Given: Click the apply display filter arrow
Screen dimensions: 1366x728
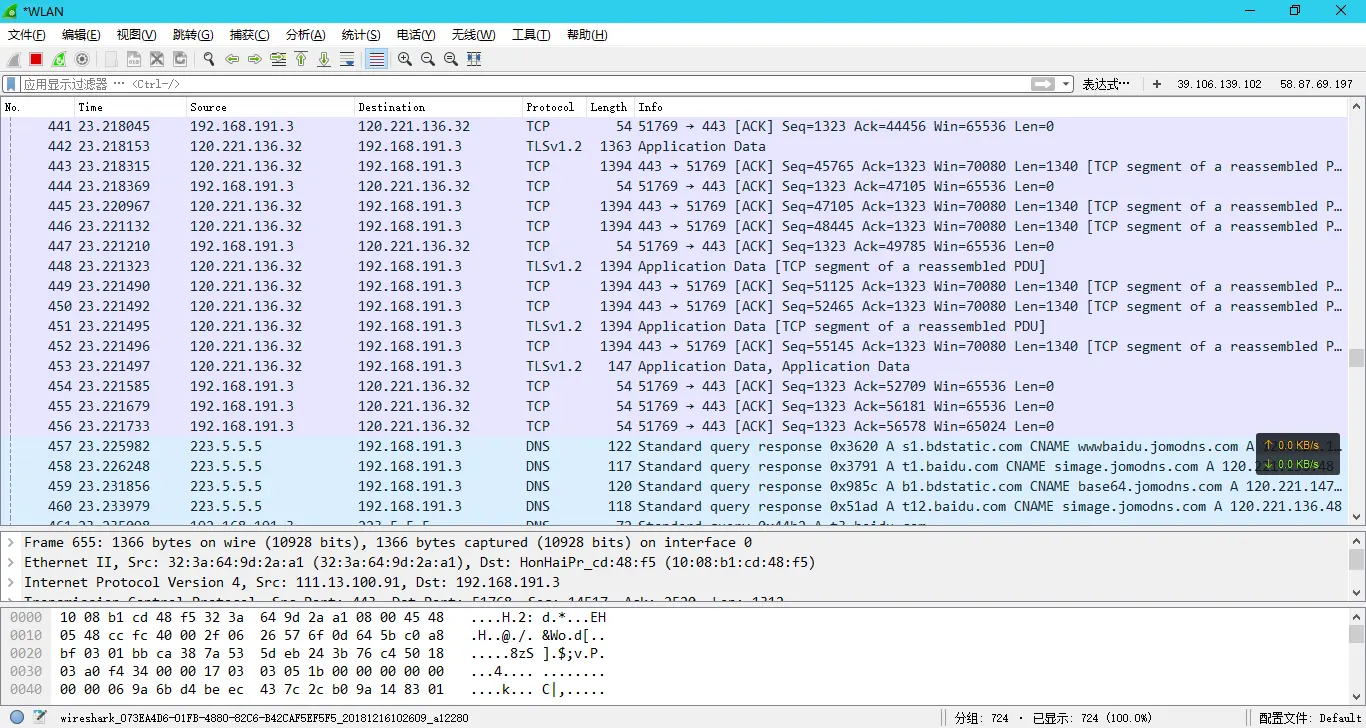Looking at the screenshot, I should (x=1043, y=84).
